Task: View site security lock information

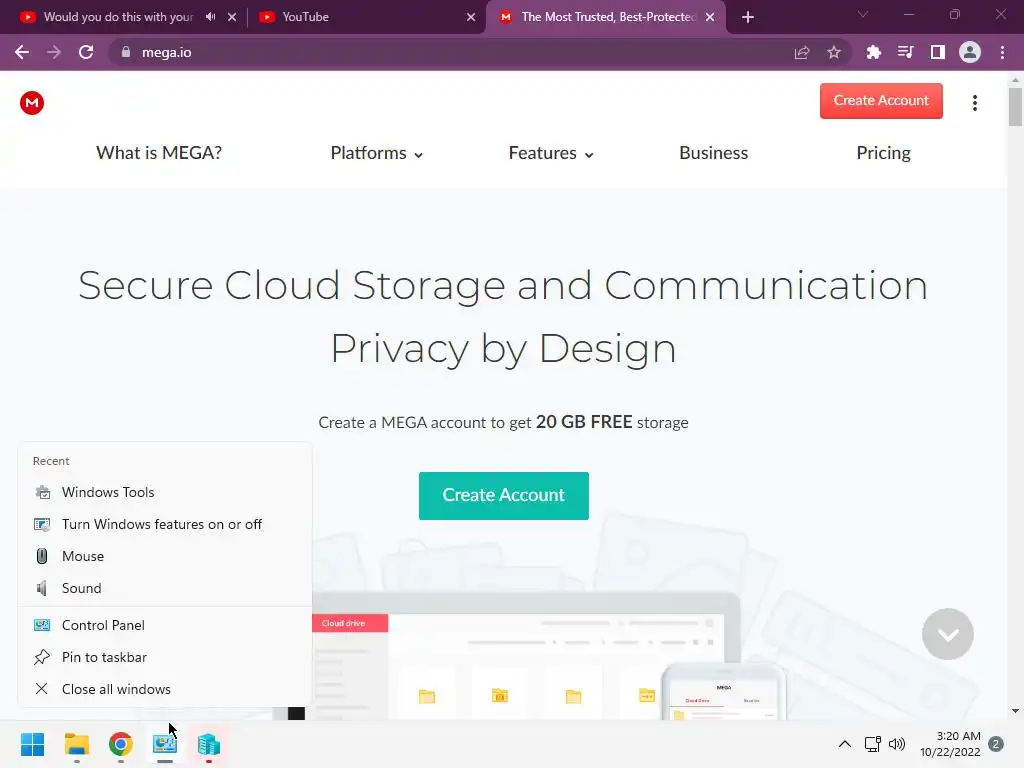Action: pos(126,52)
